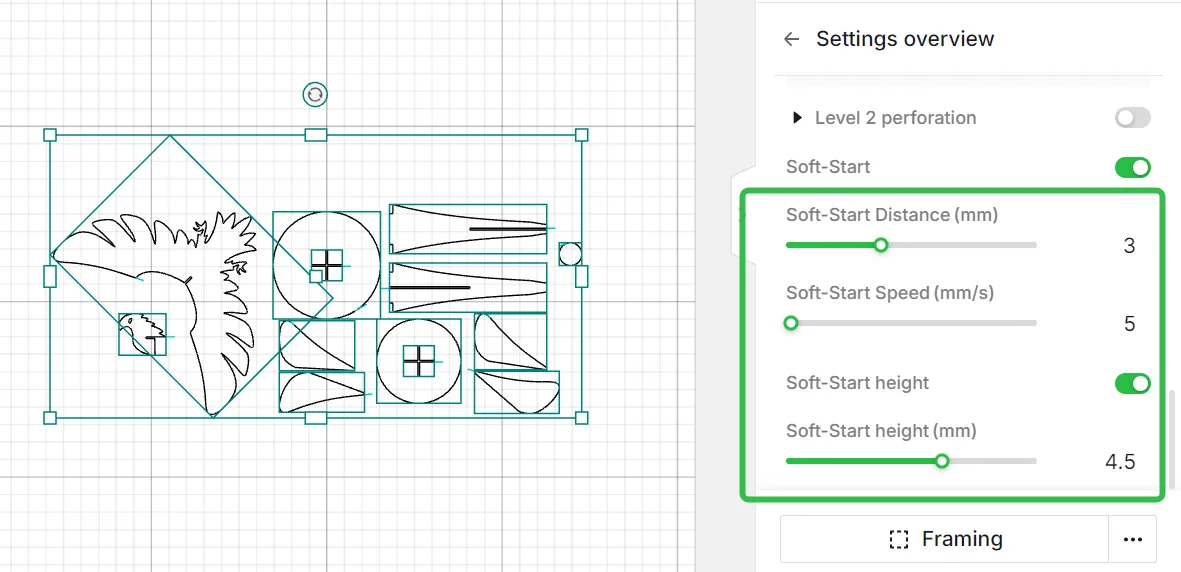Click the rotate handle above the selection
Screen dimensions: 1181x572
315,94
